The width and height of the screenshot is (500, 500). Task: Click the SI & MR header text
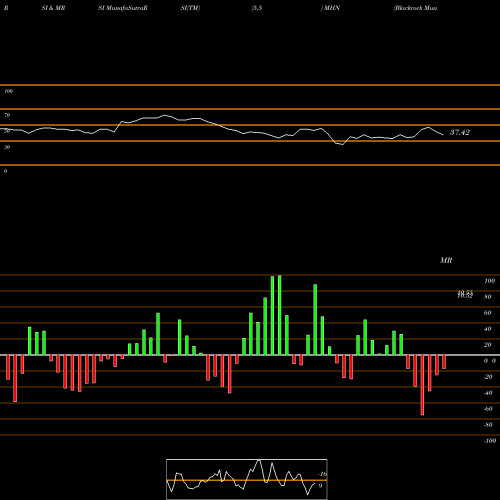tap(53, 8)
